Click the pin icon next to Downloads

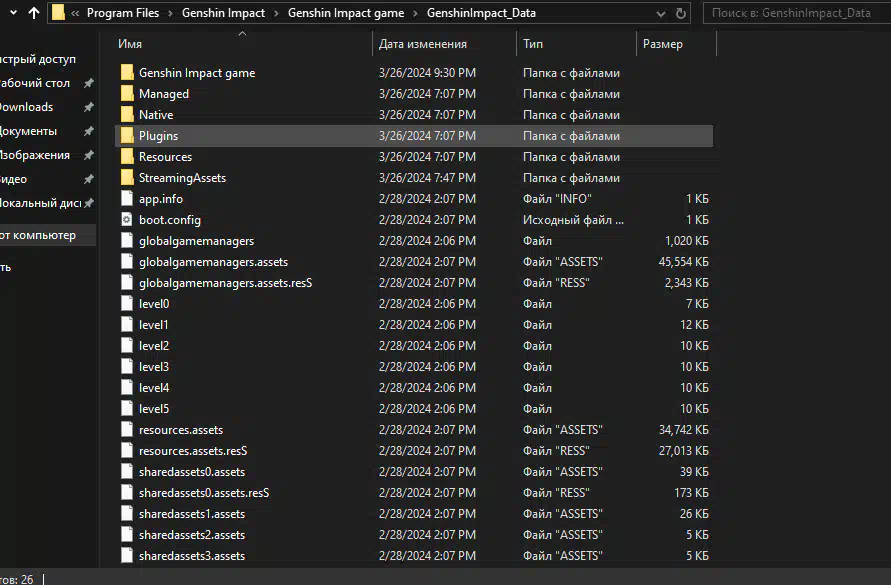[x=88, y=107]
